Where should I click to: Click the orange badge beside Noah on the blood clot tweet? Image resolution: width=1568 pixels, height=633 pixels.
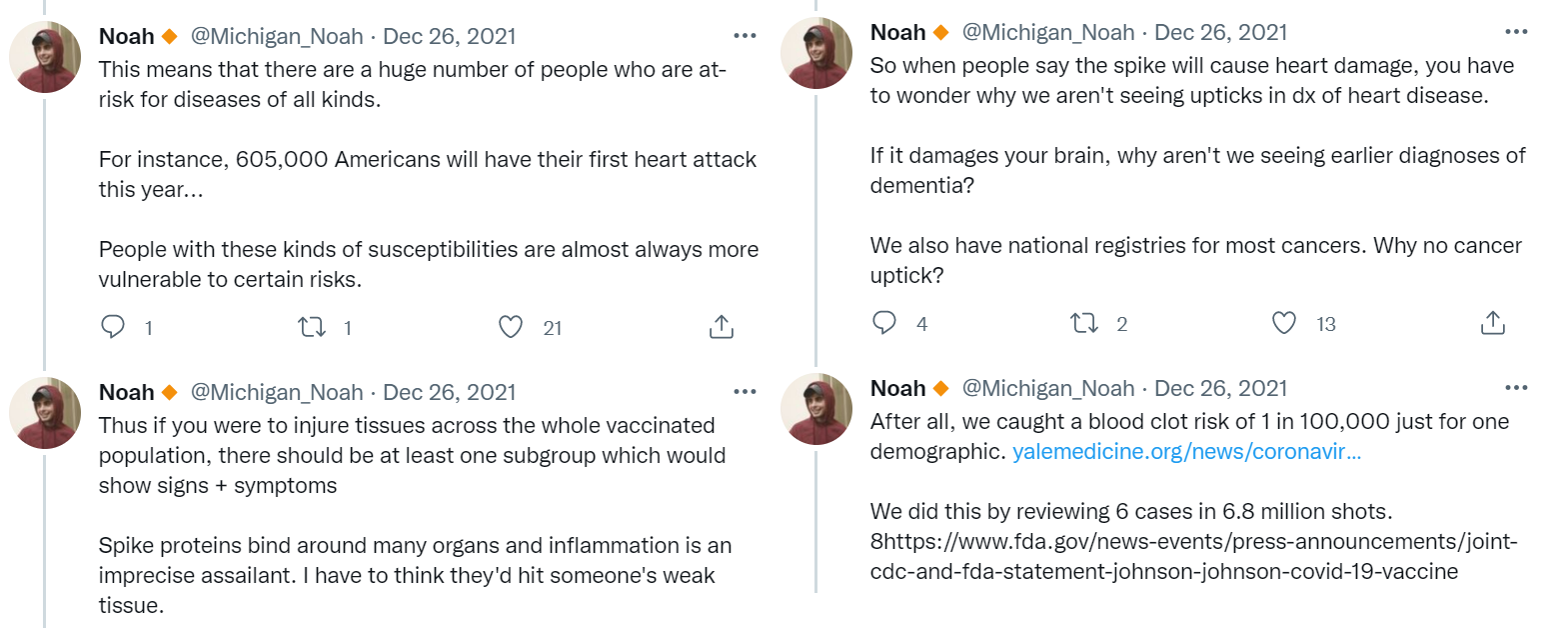click(x=940, y=389)
